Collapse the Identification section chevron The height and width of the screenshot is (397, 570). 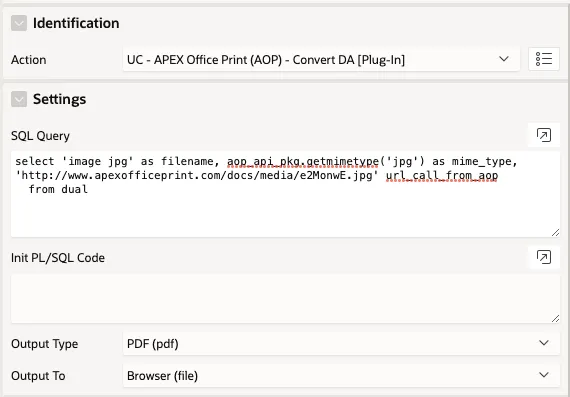19,23
